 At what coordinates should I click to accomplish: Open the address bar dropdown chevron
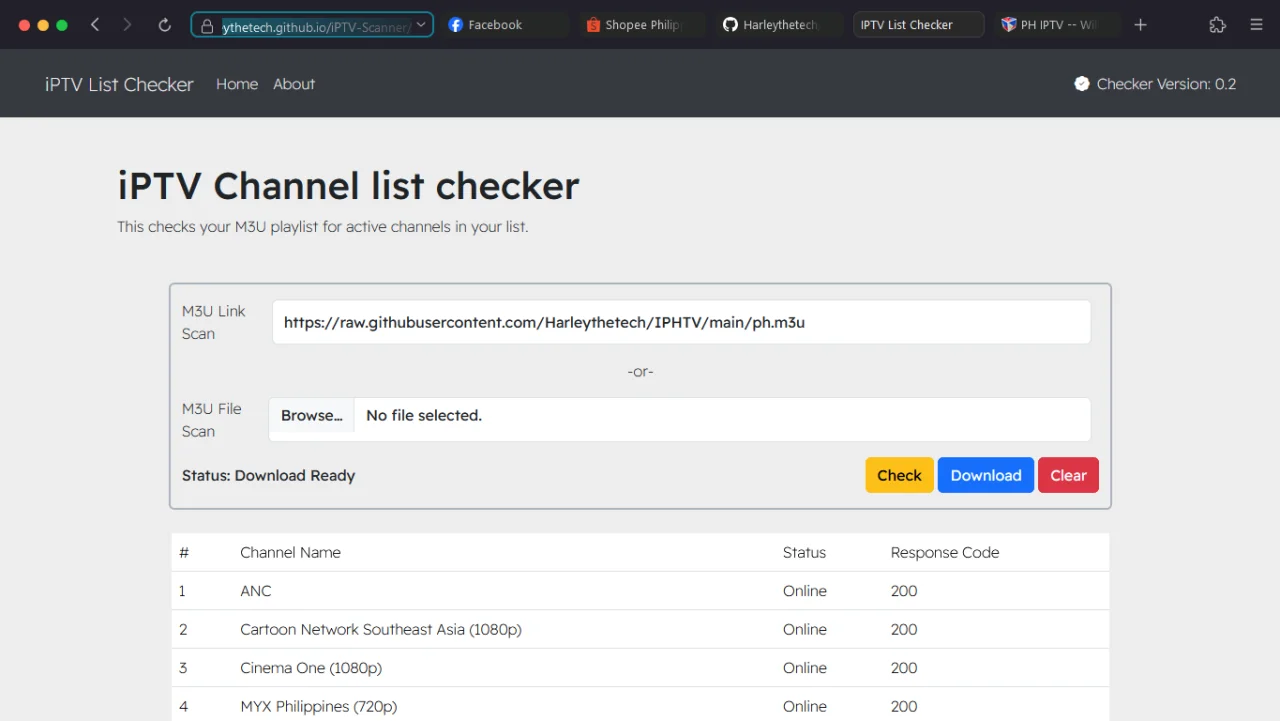click(x=421, y=25)
